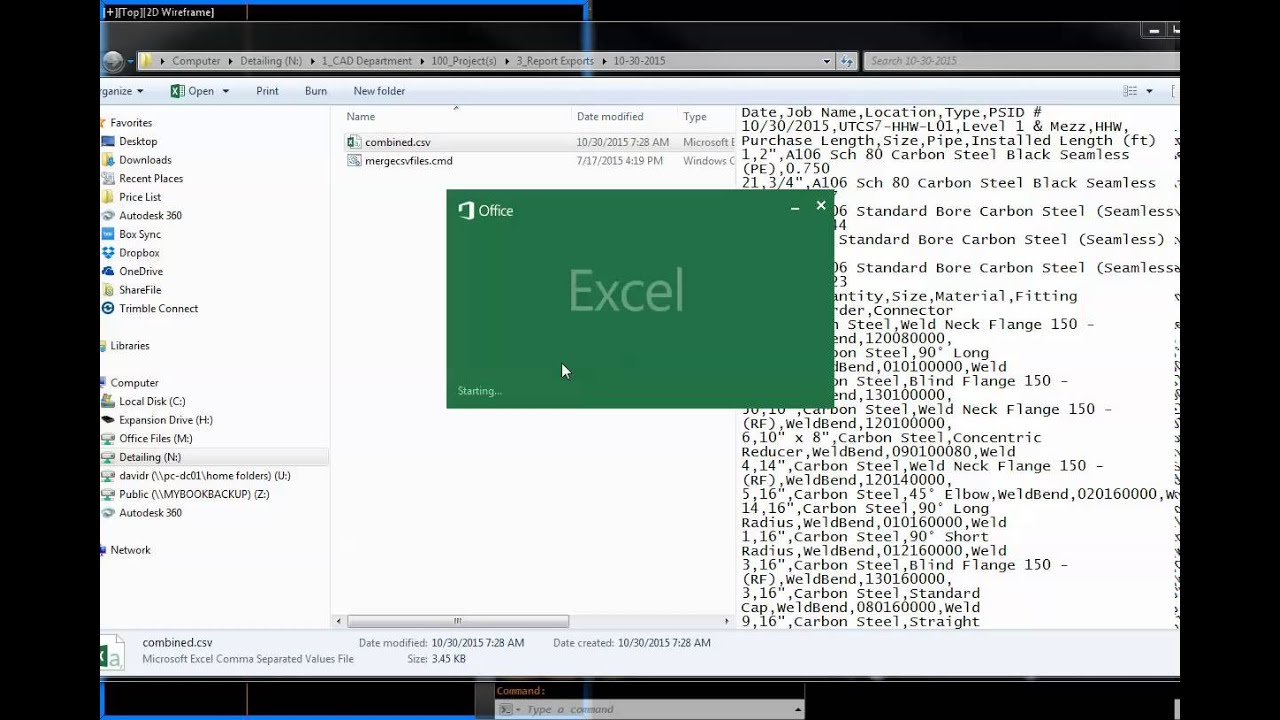This screenshot has height=720, width=1280.
Task: Close the Excel splash screen
Action: coord(821,206)
